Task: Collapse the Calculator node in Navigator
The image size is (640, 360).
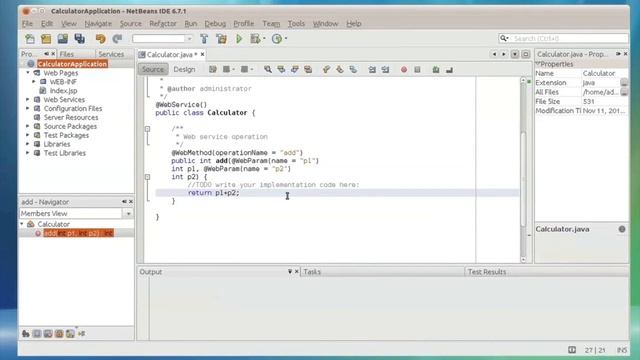Action: pos(22,224)
